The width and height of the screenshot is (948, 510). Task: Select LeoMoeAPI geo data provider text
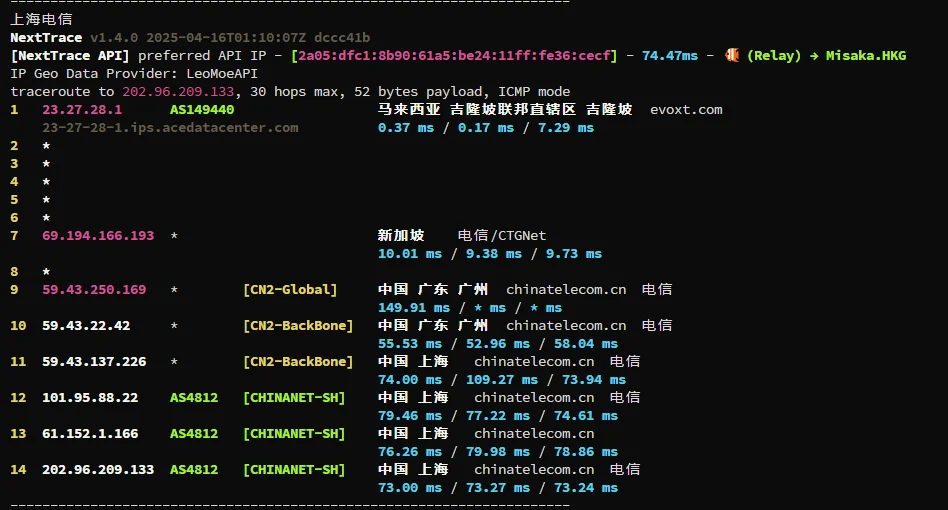222,74
